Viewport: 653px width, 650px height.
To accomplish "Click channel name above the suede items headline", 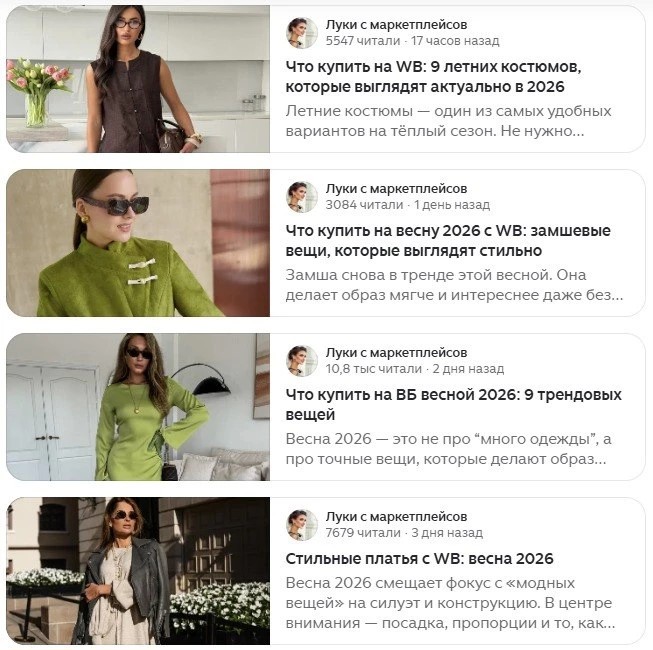I will (x=396, y=188).
